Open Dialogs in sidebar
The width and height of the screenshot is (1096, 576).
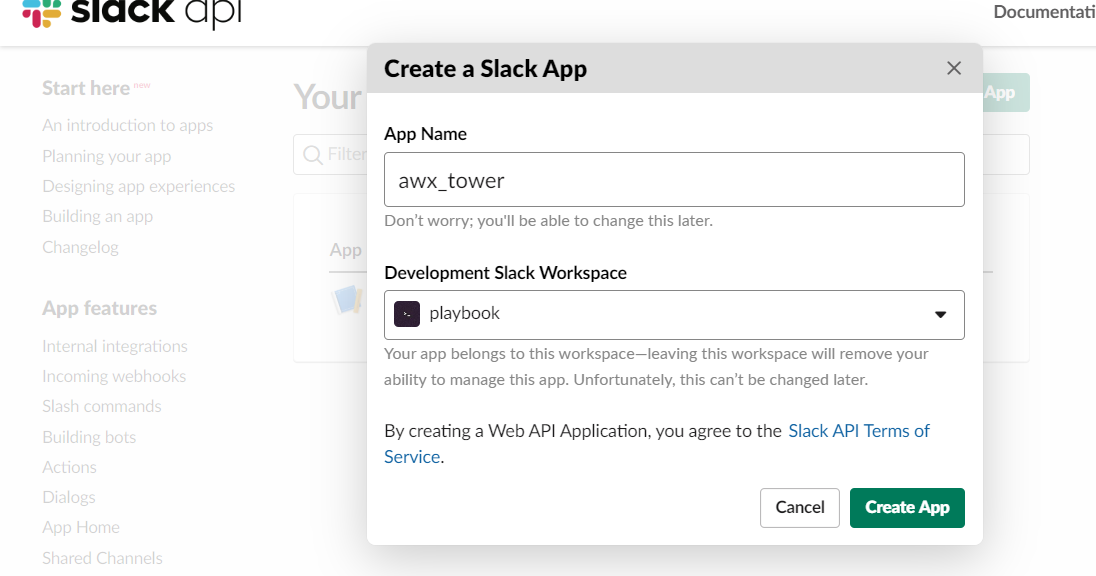[68, 497]
